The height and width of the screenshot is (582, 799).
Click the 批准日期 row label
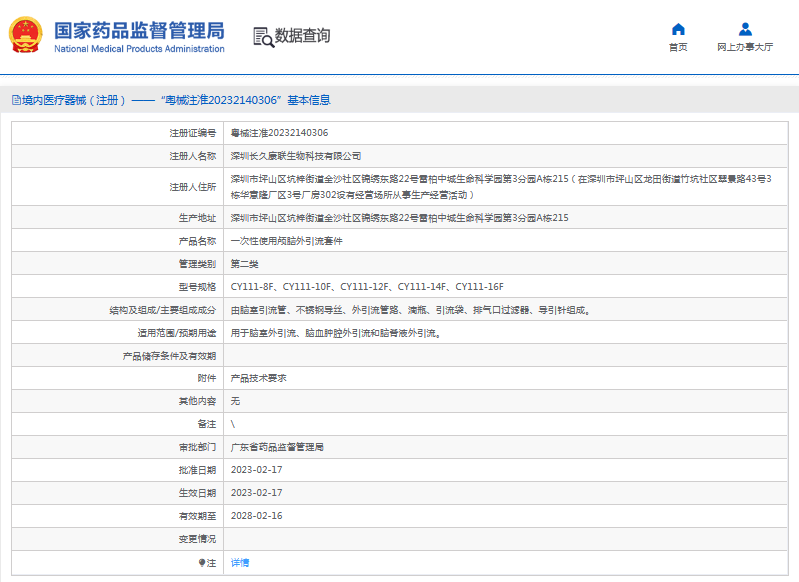click(x=197, y=470)
